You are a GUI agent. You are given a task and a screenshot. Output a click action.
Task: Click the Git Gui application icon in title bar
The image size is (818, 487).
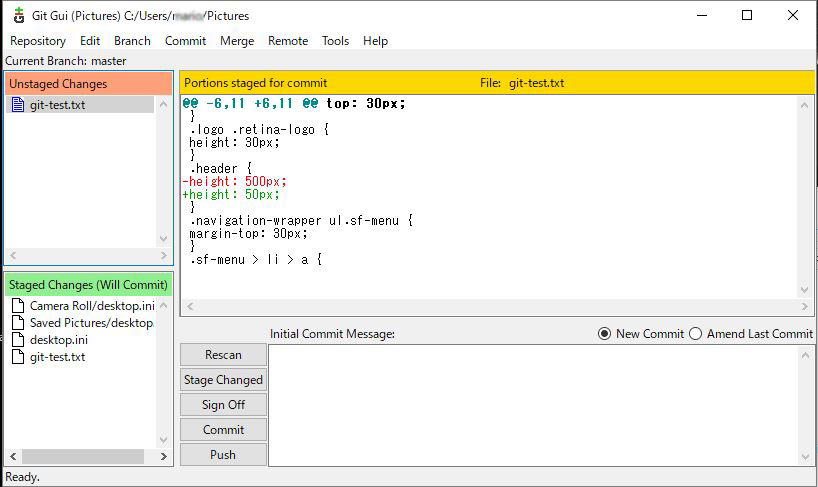tap(19, 16)
